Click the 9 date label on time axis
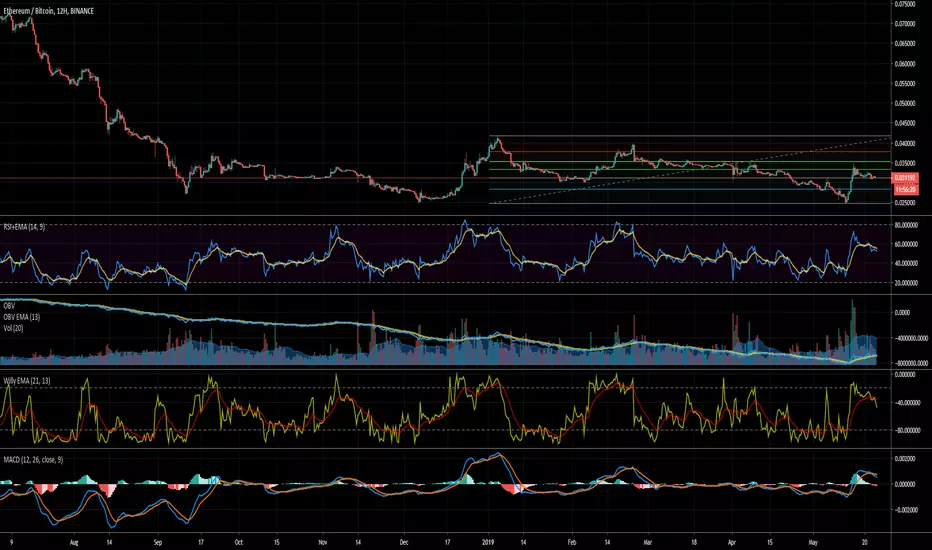The width and height of the screenshot is (932, 550). coord(11,542)
